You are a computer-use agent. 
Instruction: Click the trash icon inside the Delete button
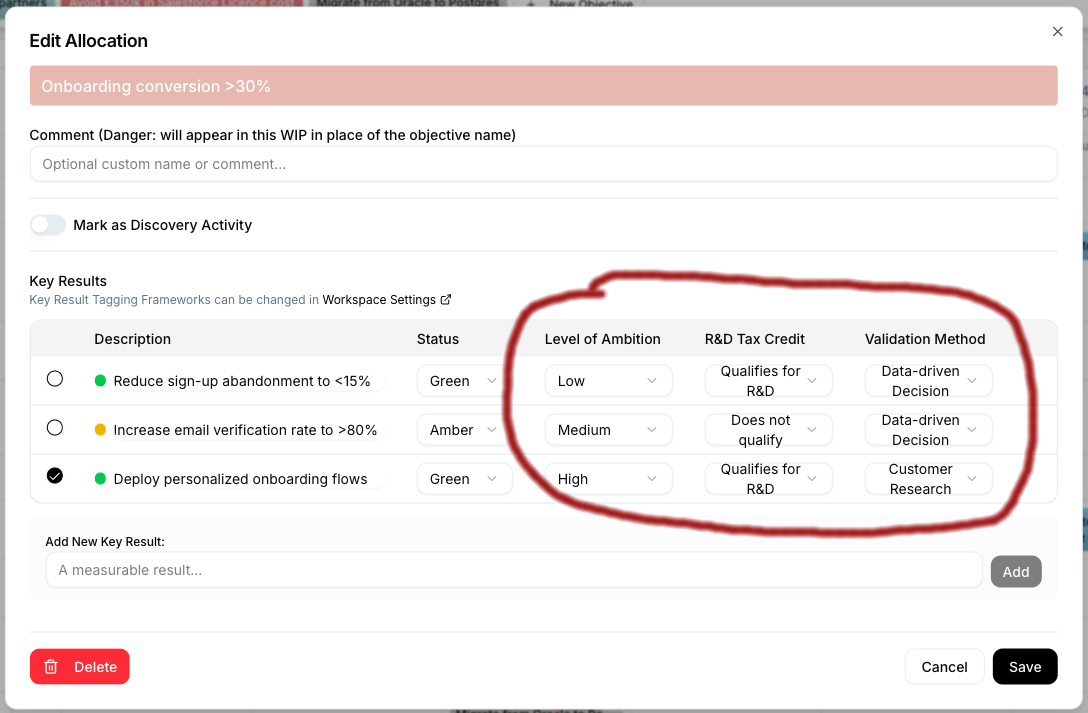point(50,666)
